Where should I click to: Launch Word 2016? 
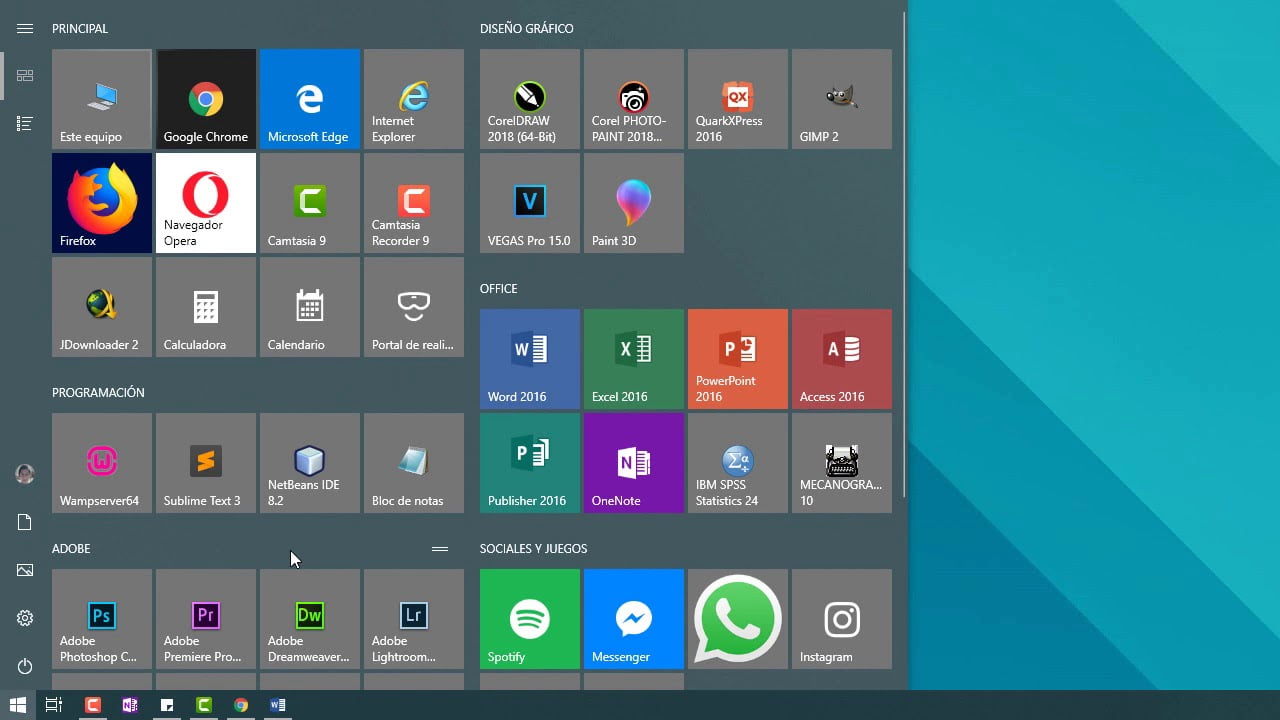[x=529, y=358]
